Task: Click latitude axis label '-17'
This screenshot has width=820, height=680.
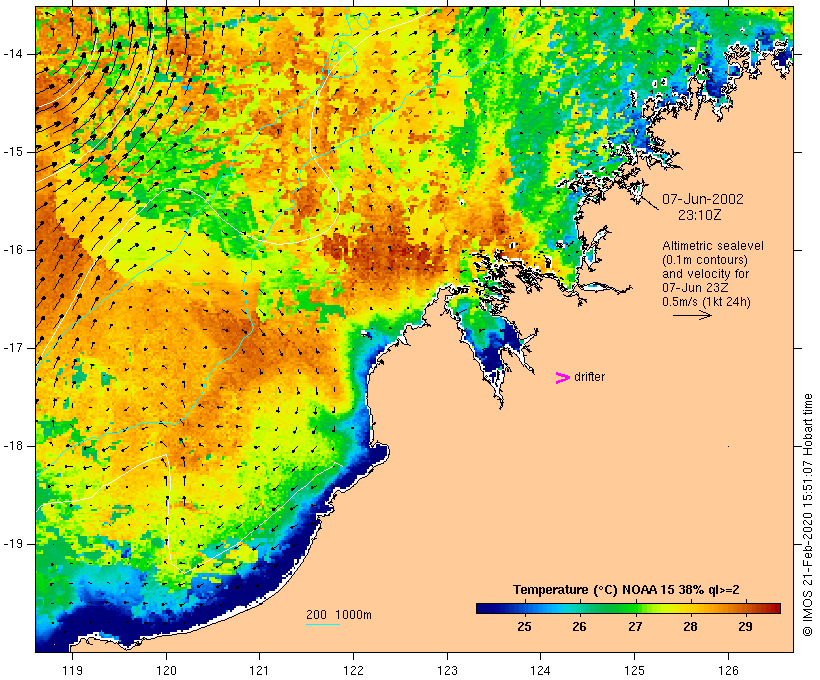Action: tap(13, 348)
